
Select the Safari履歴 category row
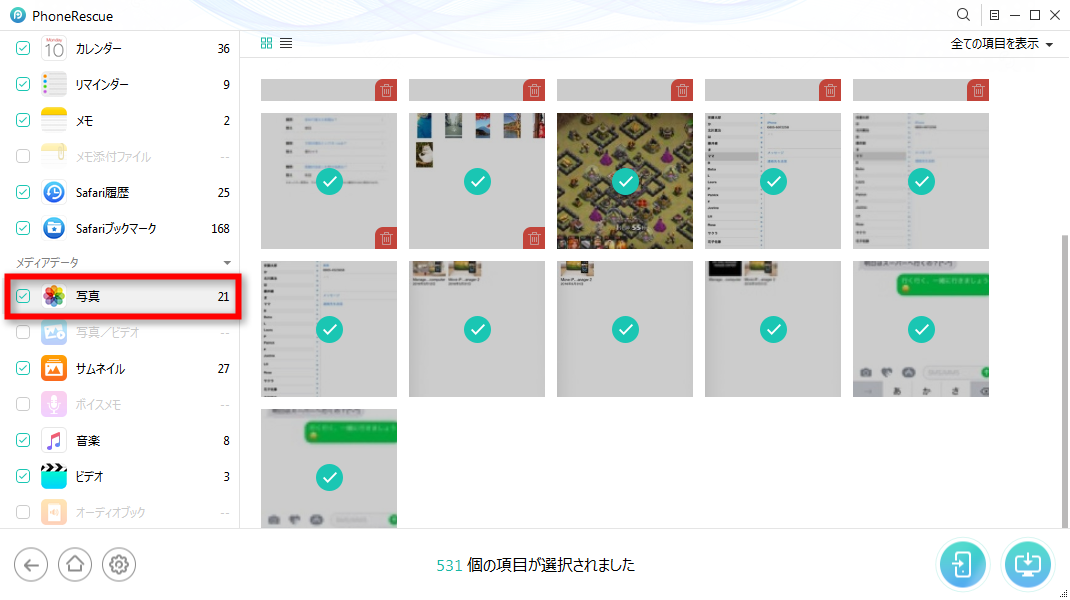(119, 192)
